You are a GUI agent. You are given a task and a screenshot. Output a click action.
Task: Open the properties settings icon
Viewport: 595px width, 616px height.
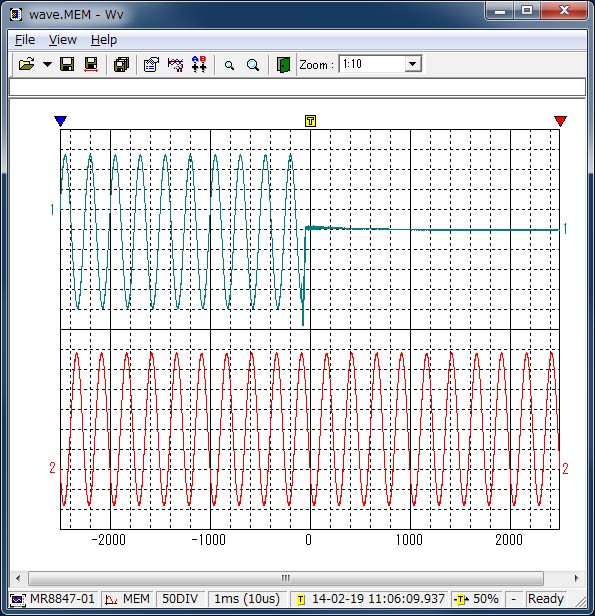tap(151, 64)
